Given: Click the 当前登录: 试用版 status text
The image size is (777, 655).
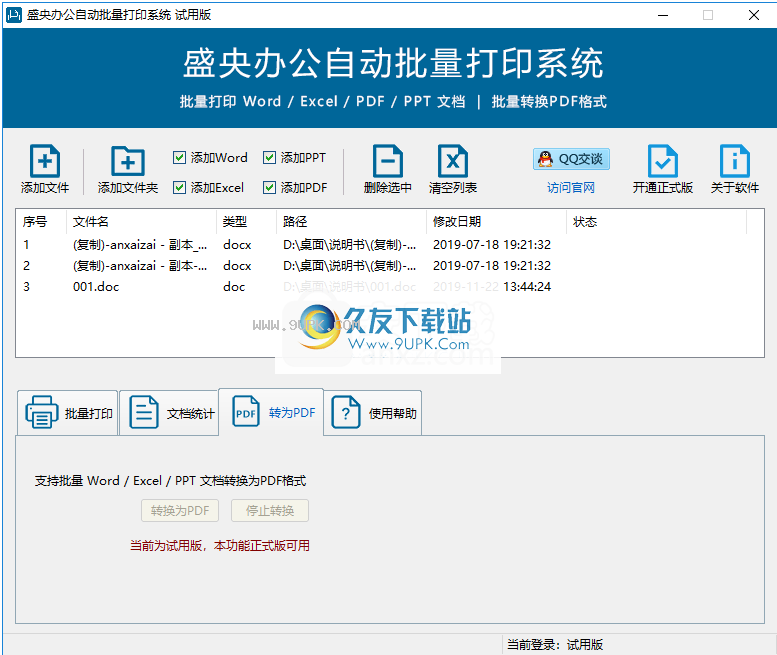Looking at the screenshot, I should [555, 645].
